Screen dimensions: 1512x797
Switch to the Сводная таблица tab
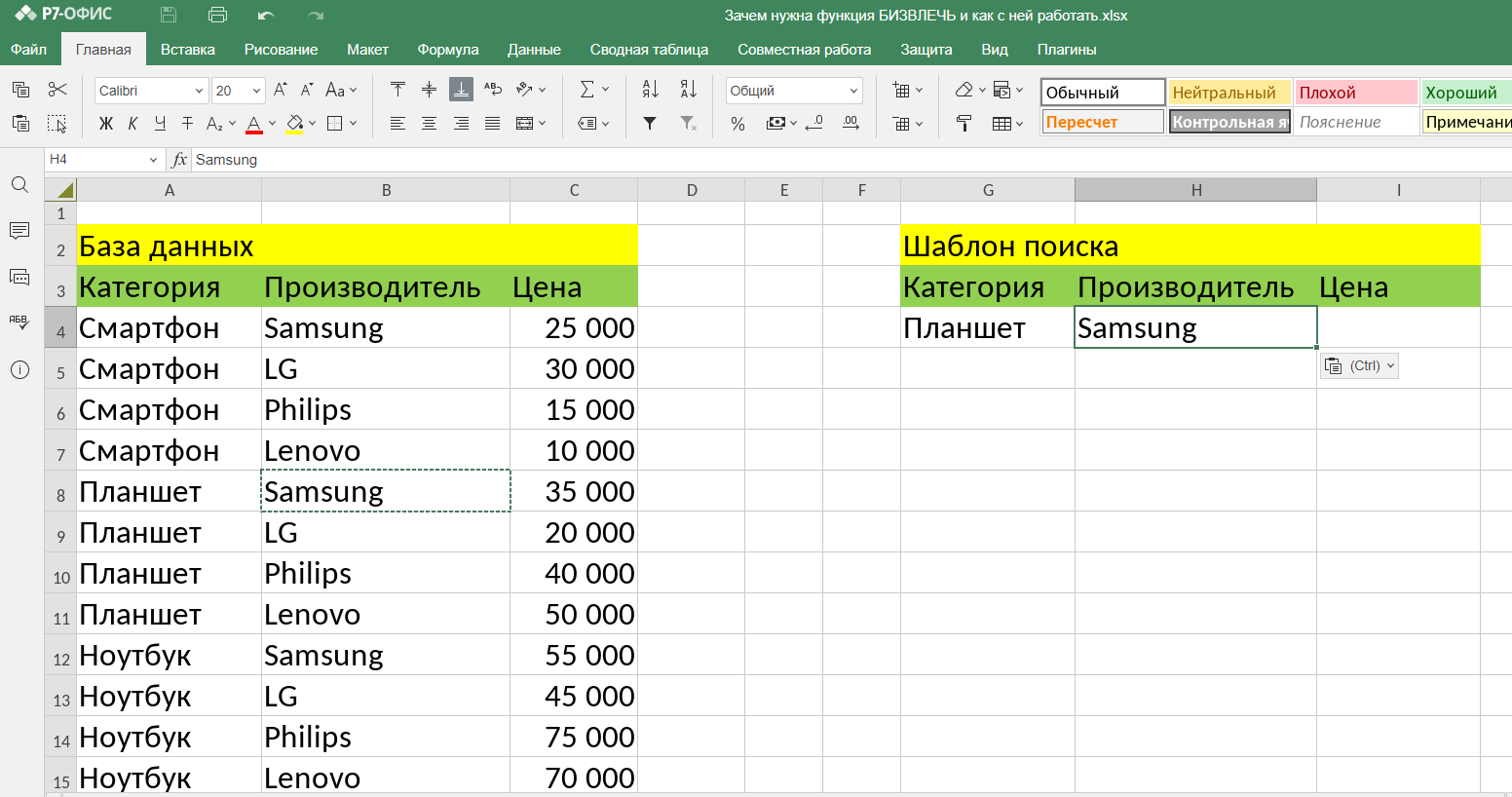[649, 50]
